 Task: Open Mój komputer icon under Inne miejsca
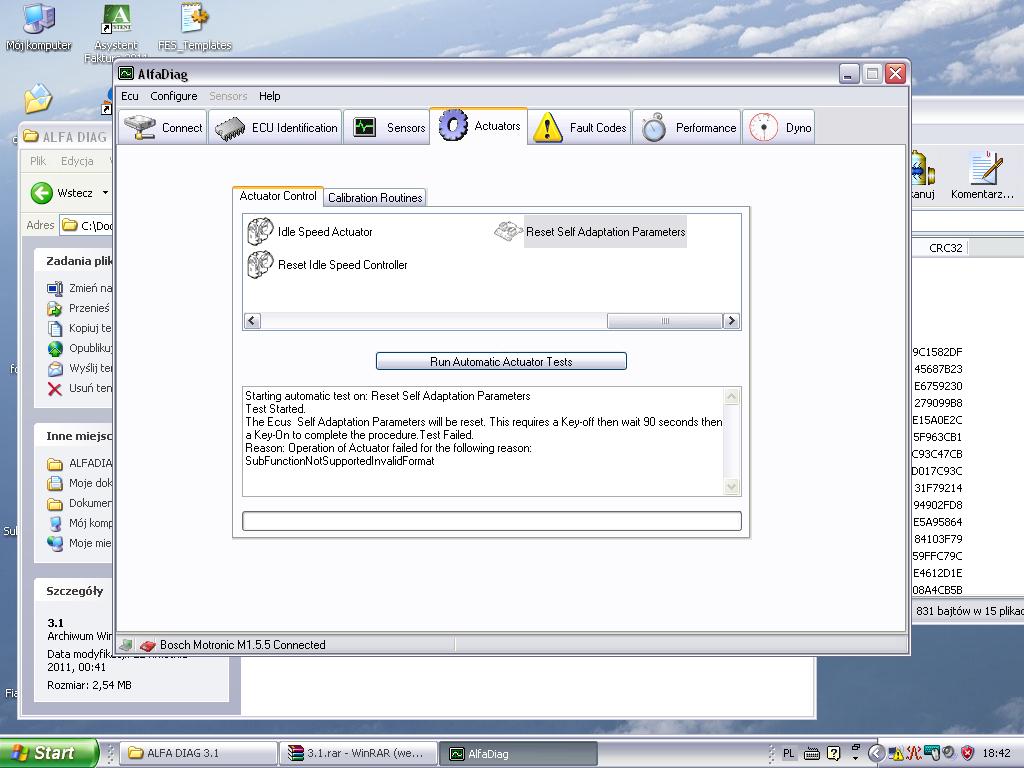(x=55, y=523)
